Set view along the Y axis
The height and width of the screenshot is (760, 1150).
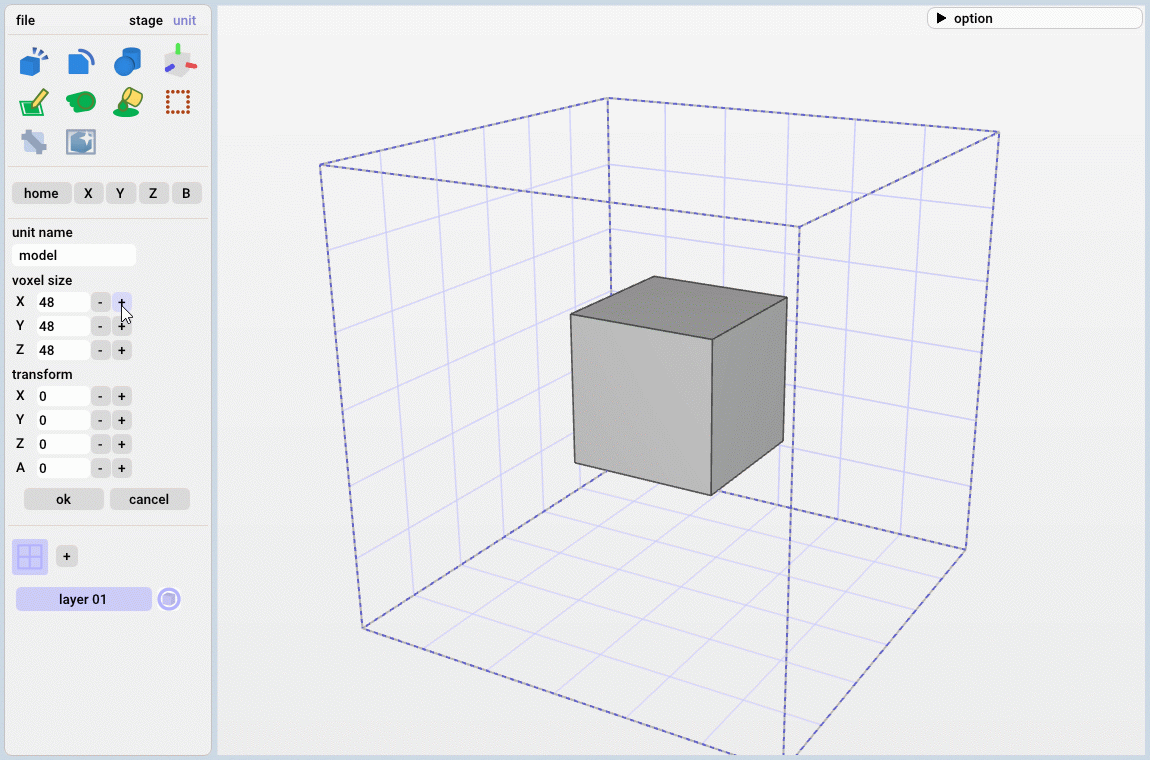[x=120, y=194]
